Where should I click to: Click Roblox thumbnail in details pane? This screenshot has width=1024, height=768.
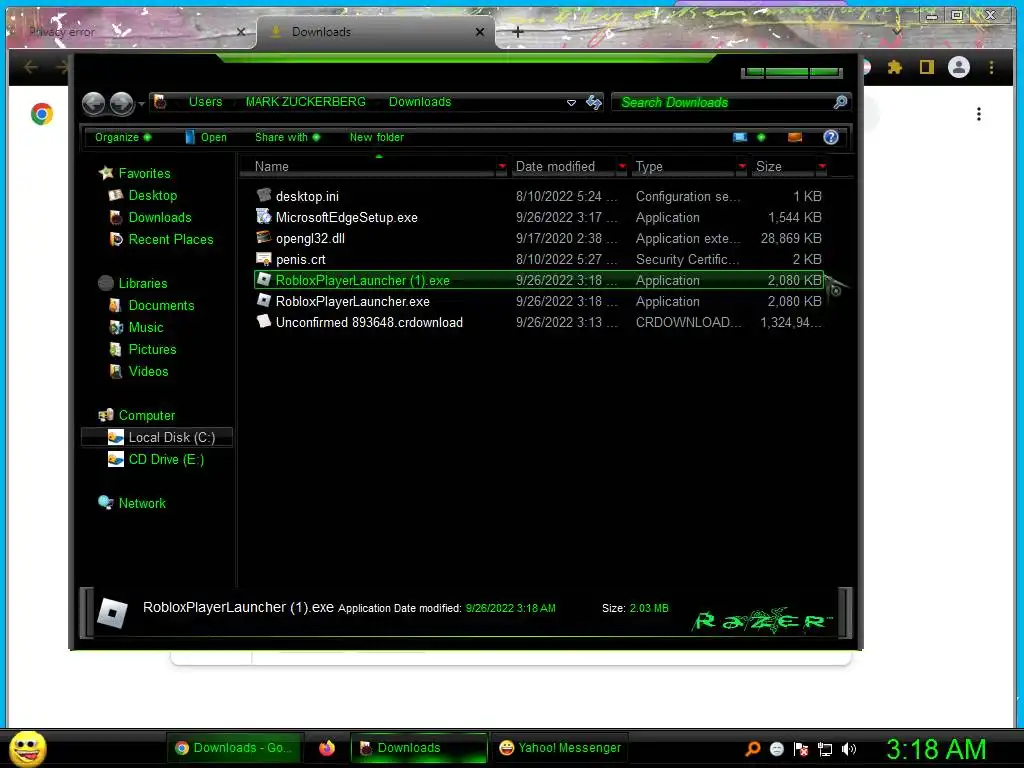112,613
